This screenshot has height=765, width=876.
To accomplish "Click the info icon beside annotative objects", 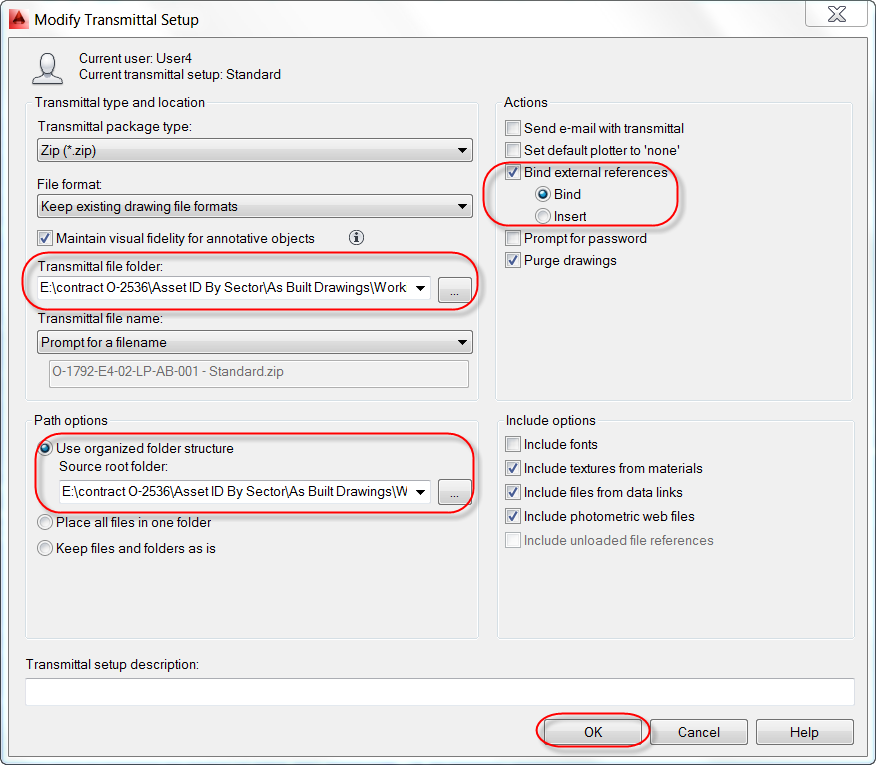I will tap(356, 237).
